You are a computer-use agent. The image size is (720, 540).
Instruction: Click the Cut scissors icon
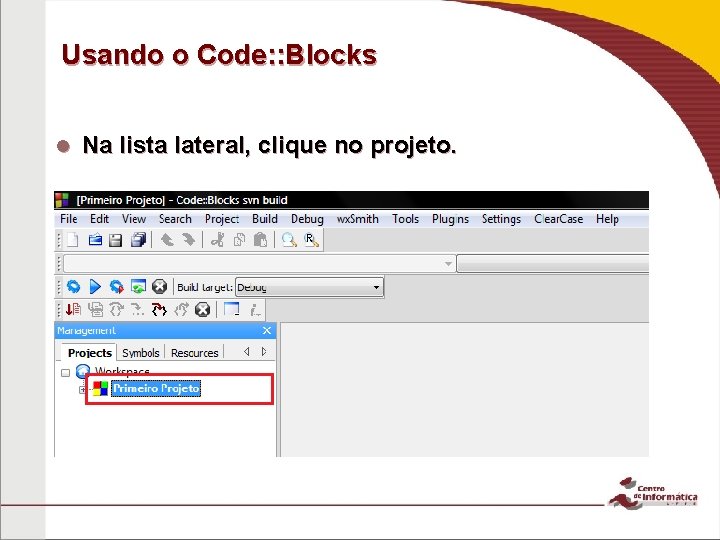(217, 240)
